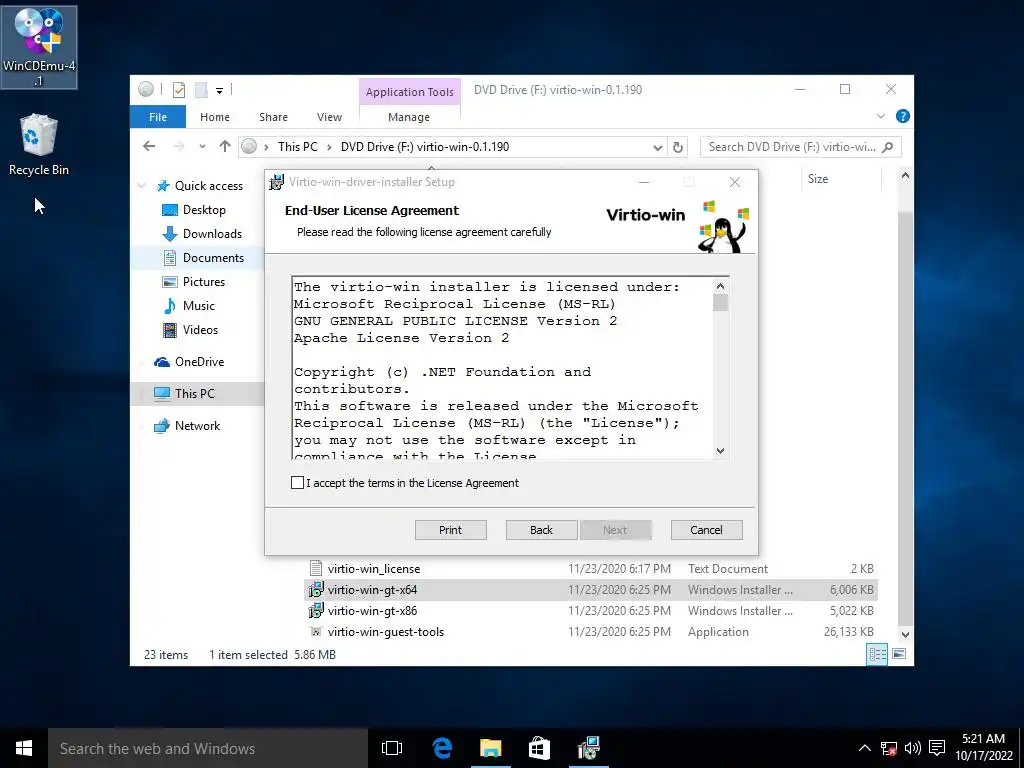The height and width of the screenshot is (768, 1024).
Task: Click the search magnifier icon in Explorer
Action: 887,147
